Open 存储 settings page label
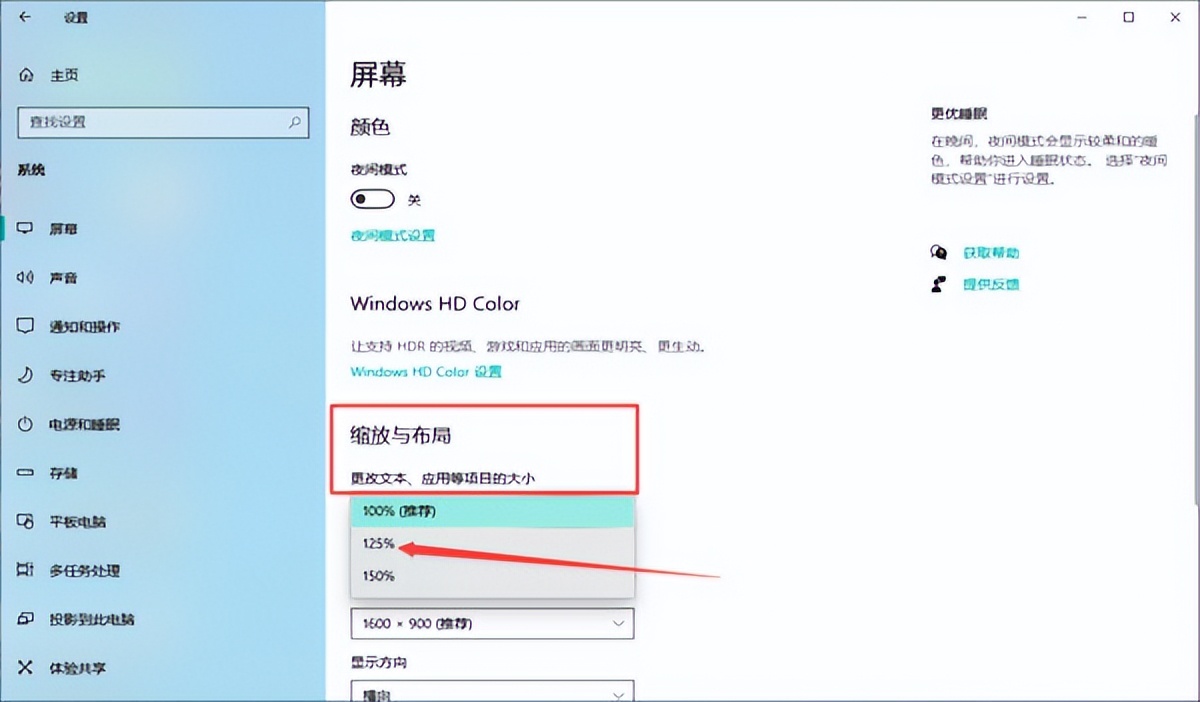Viewport: 1200px width, 702px height. (x=63, y=473)
